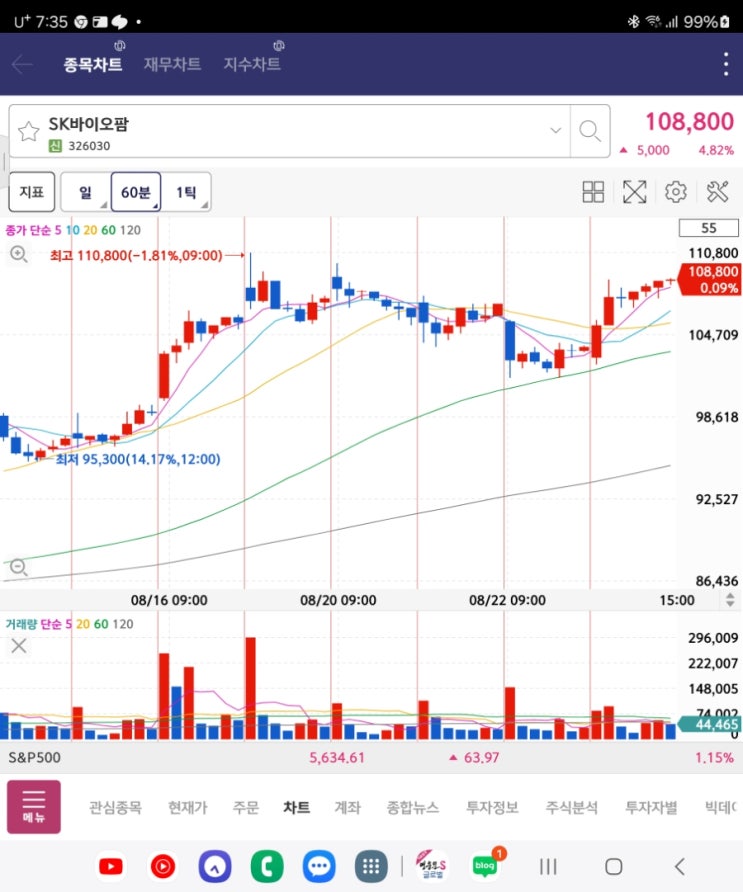Zoom out on the chart

click(x=19, y=567)
